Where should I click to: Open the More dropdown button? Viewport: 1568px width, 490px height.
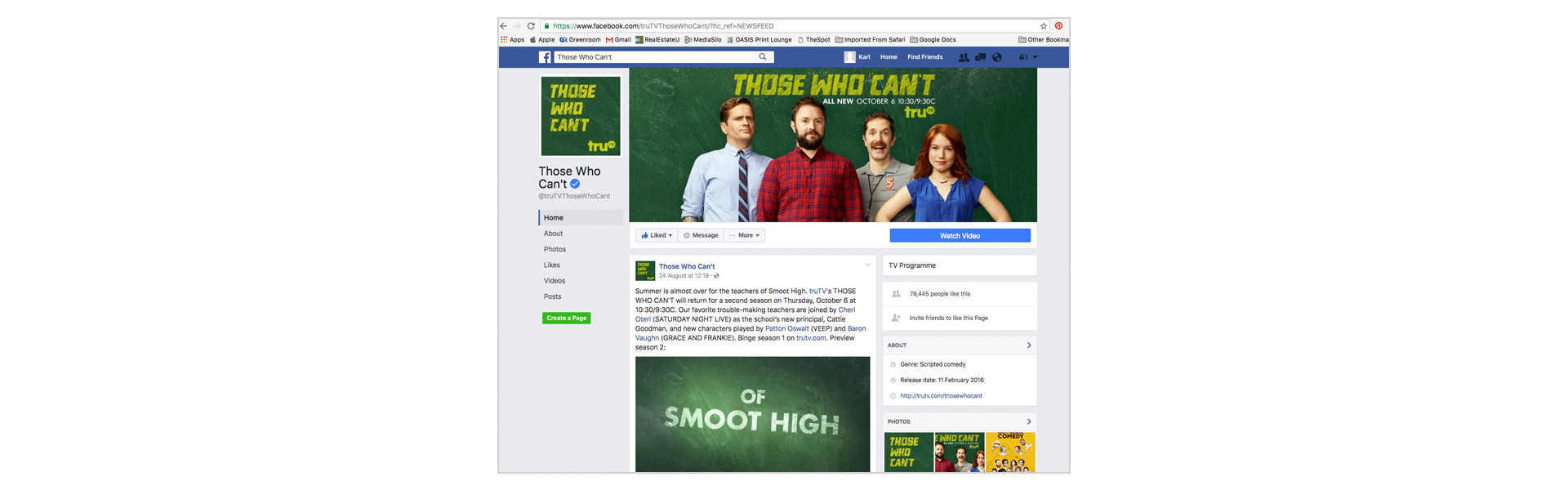pos(745,235)
